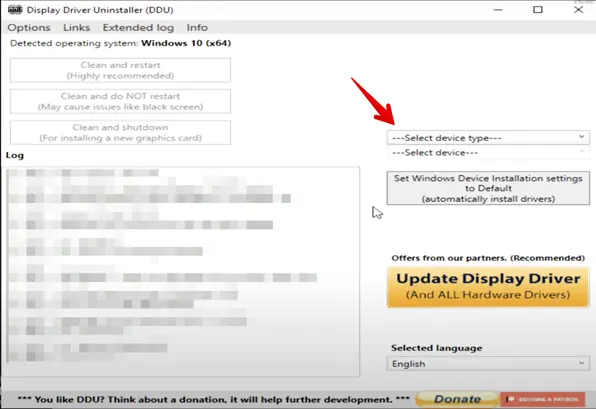The width and height of the screenshot is (596, 409).
Task: Click Clean and do NOT restart button
Action: [120, 101]
